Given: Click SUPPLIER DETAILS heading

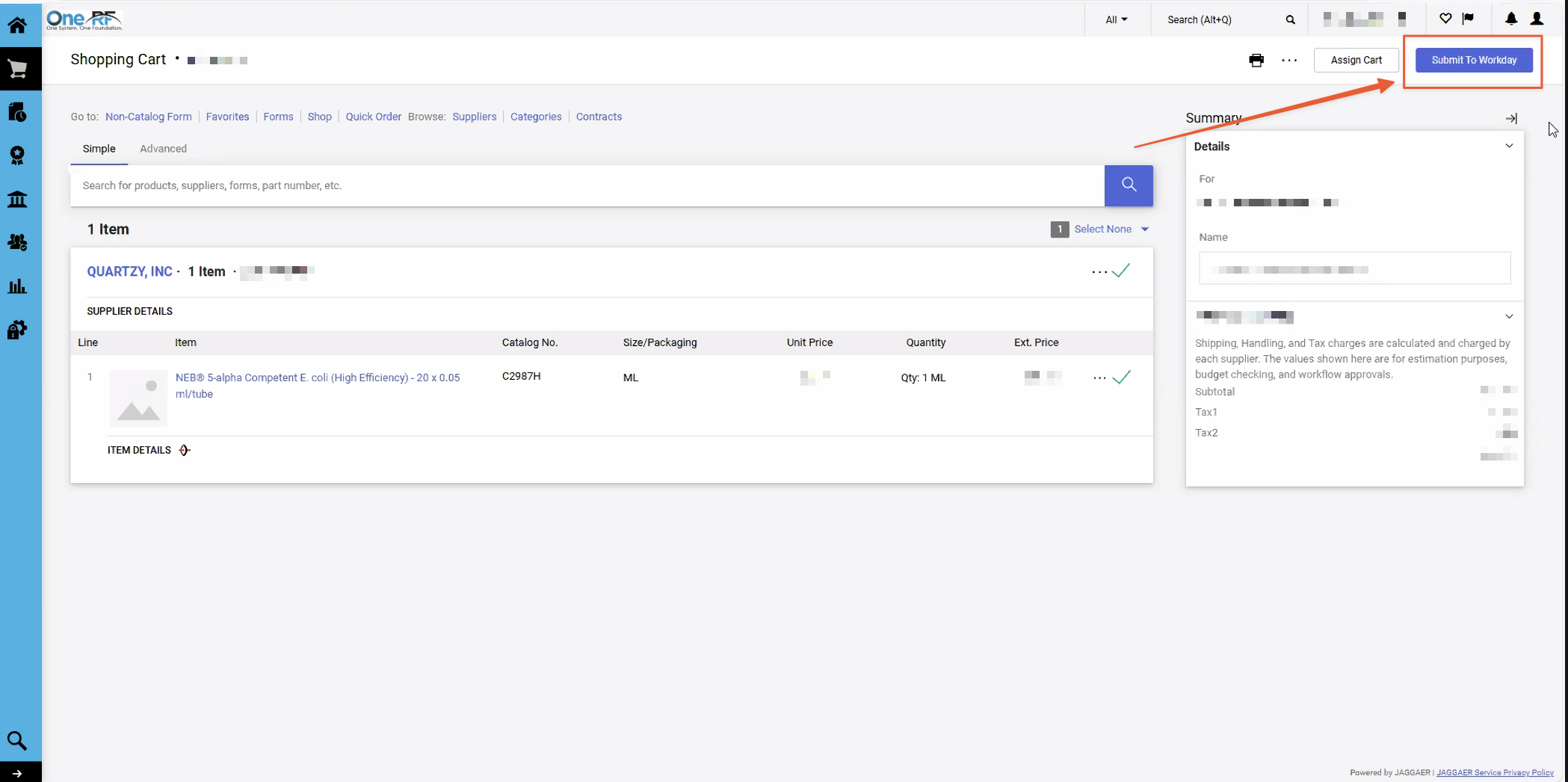Looking at the screenshot, I should [x=129, y=311].
